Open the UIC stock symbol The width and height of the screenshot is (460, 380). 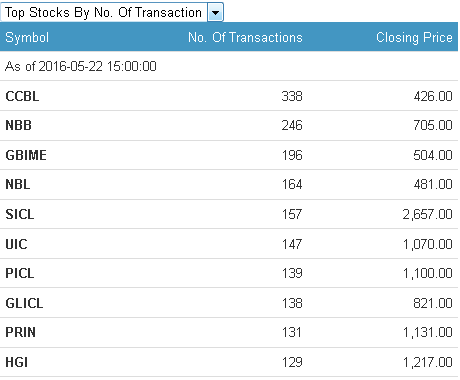click(x=16, y=244)
